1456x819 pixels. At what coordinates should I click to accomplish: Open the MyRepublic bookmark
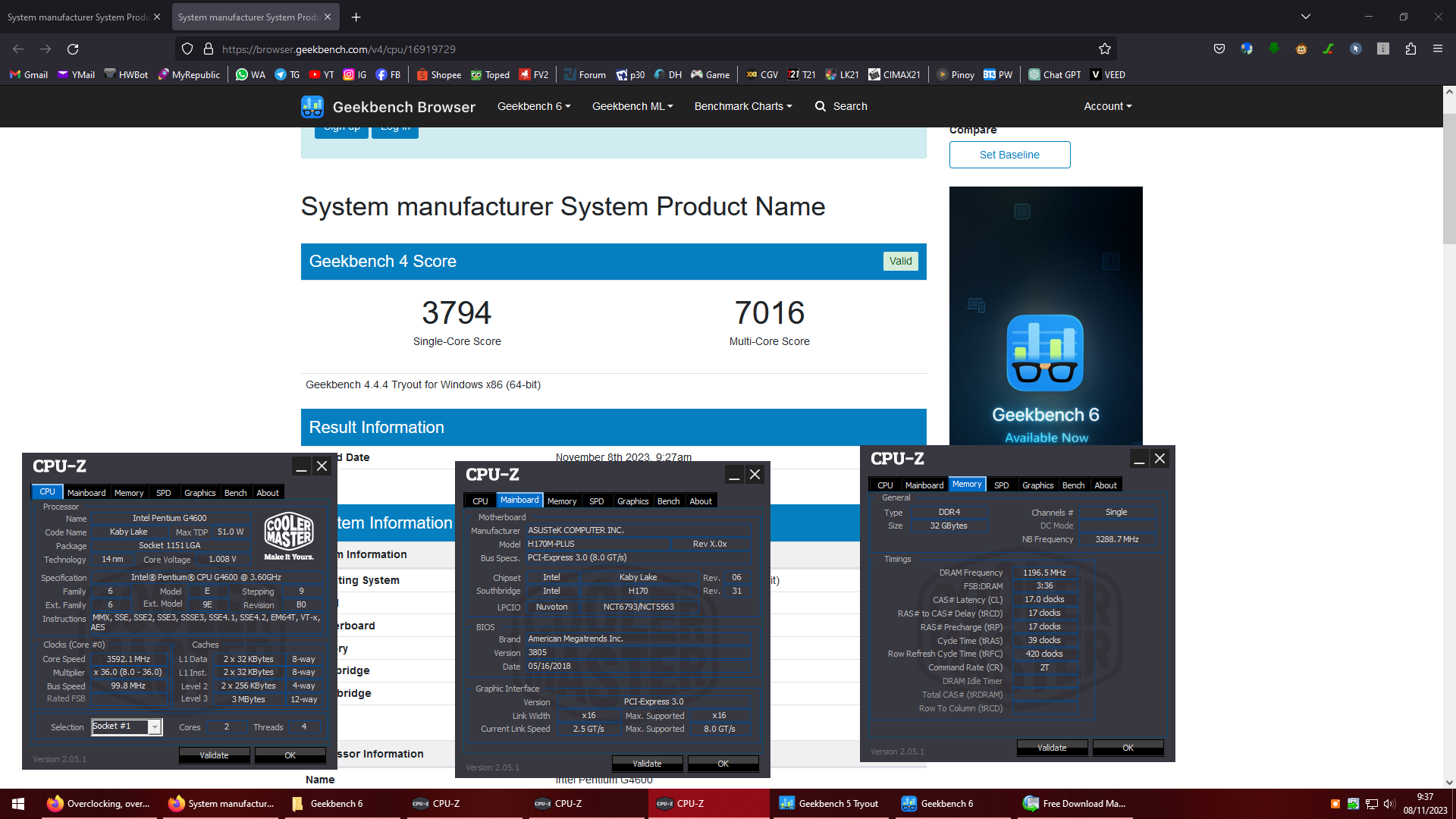point(188,75)
